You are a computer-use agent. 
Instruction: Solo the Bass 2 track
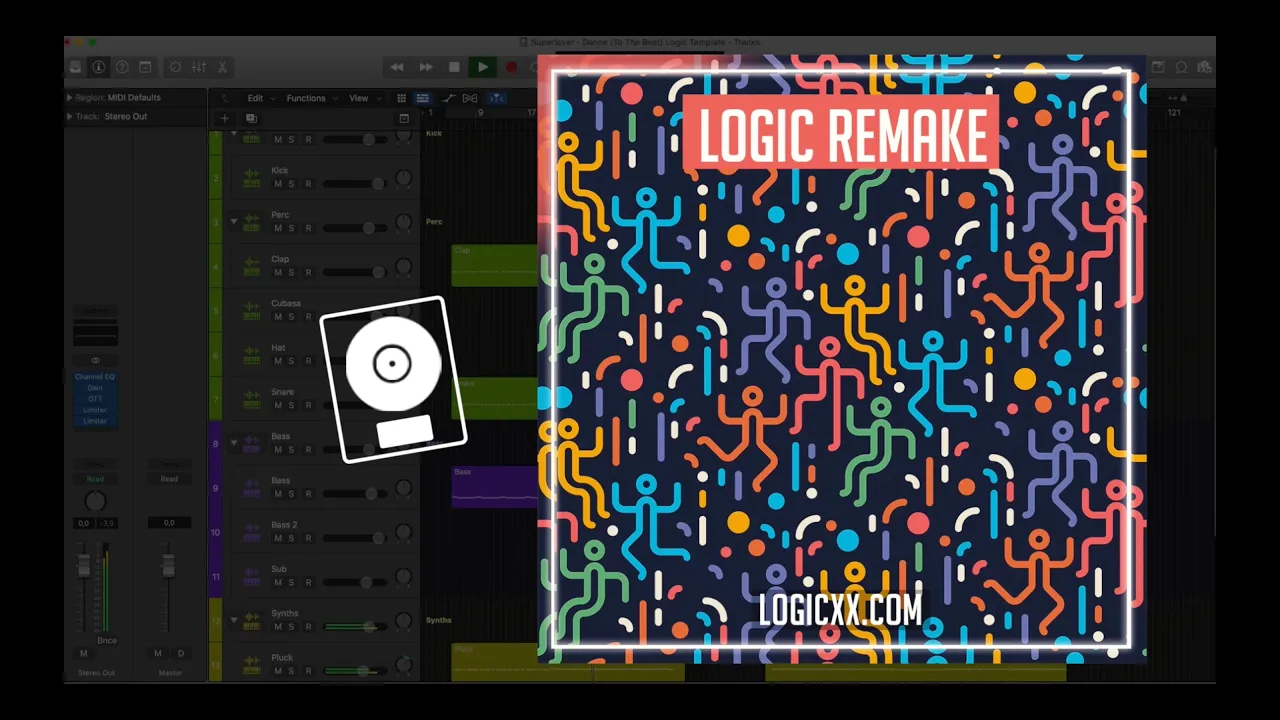[291, 538]
